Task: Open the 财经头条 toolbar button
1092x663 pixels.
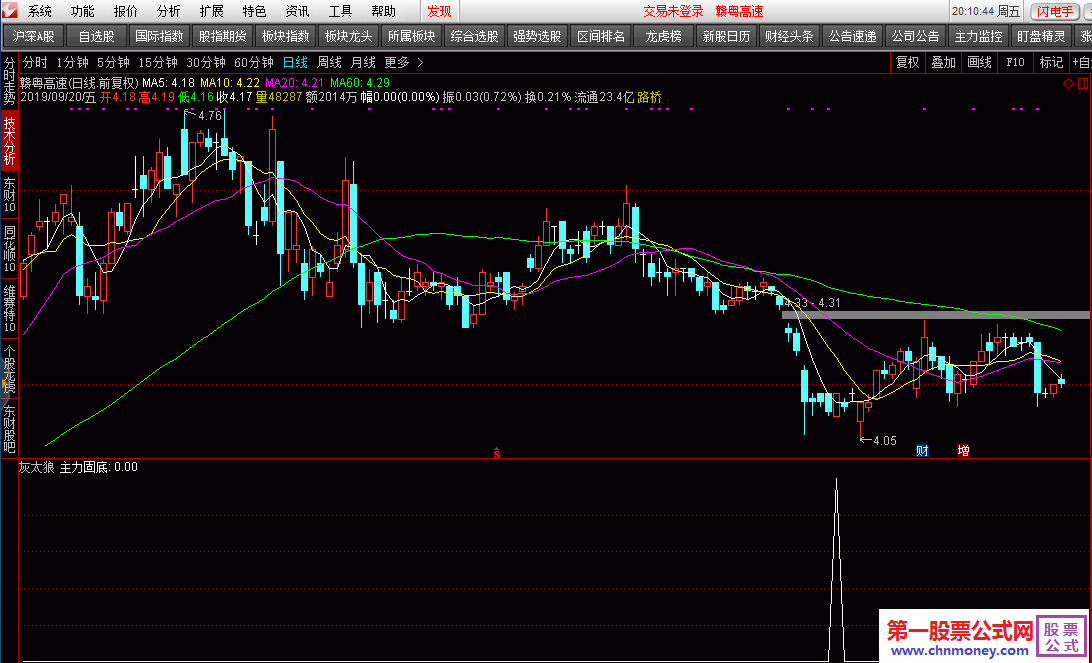Action: 789,36
